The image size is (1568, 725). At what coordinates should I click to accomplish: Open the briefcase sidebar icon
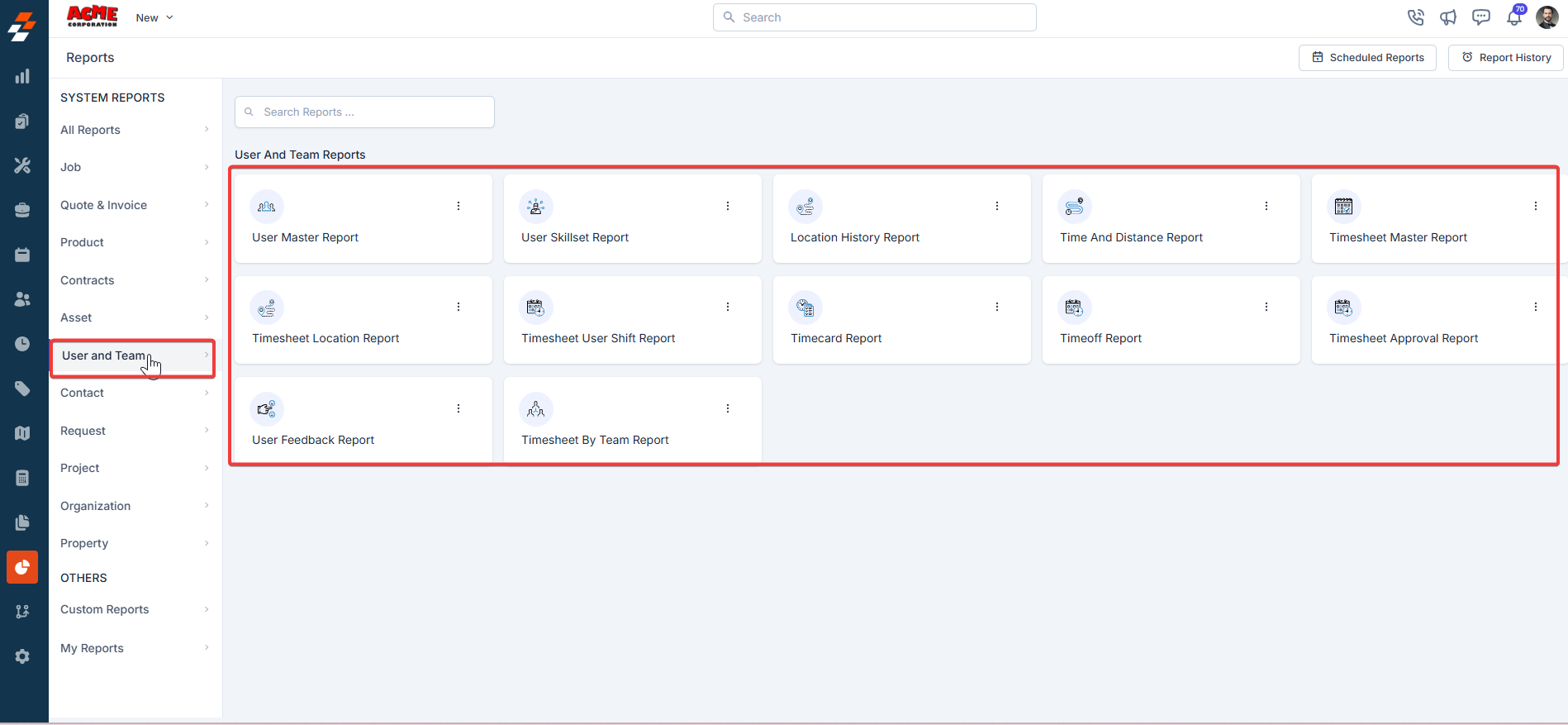pos(22,210)
